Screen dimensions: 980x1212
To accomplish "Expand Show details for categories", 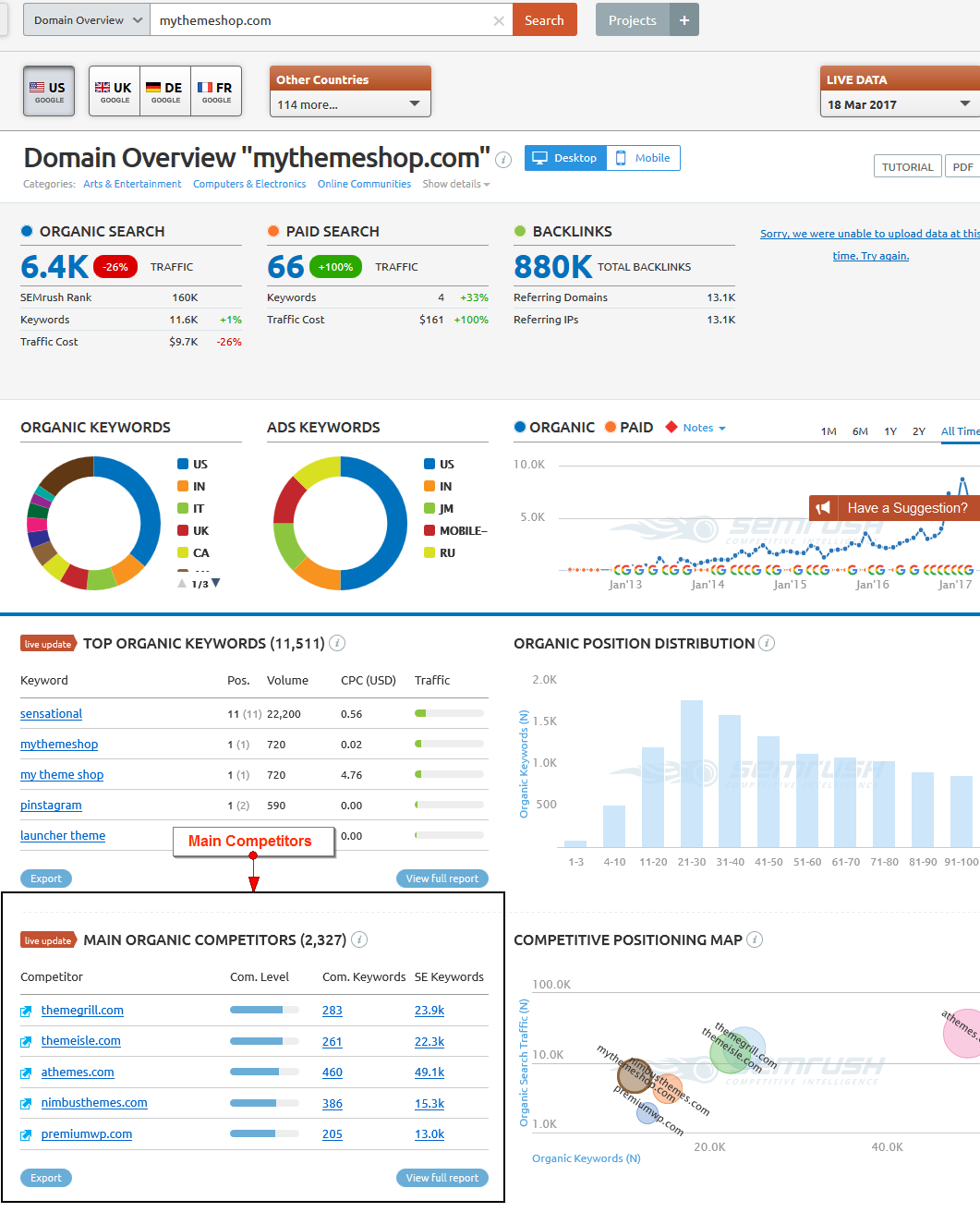I will pos(456,184).
